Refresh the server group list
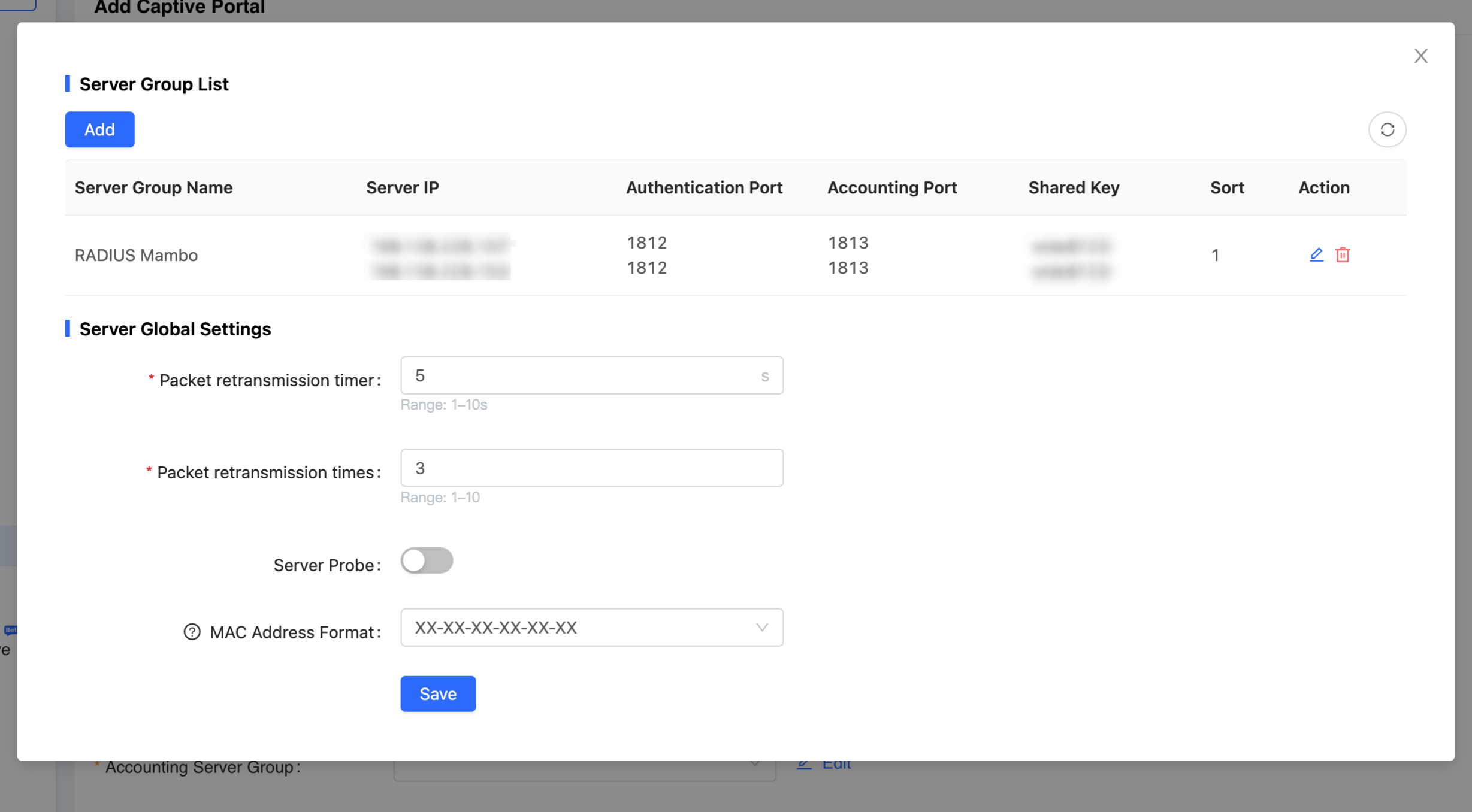Viewport: 1472px width, 812px height. [x=1387, y=129]
